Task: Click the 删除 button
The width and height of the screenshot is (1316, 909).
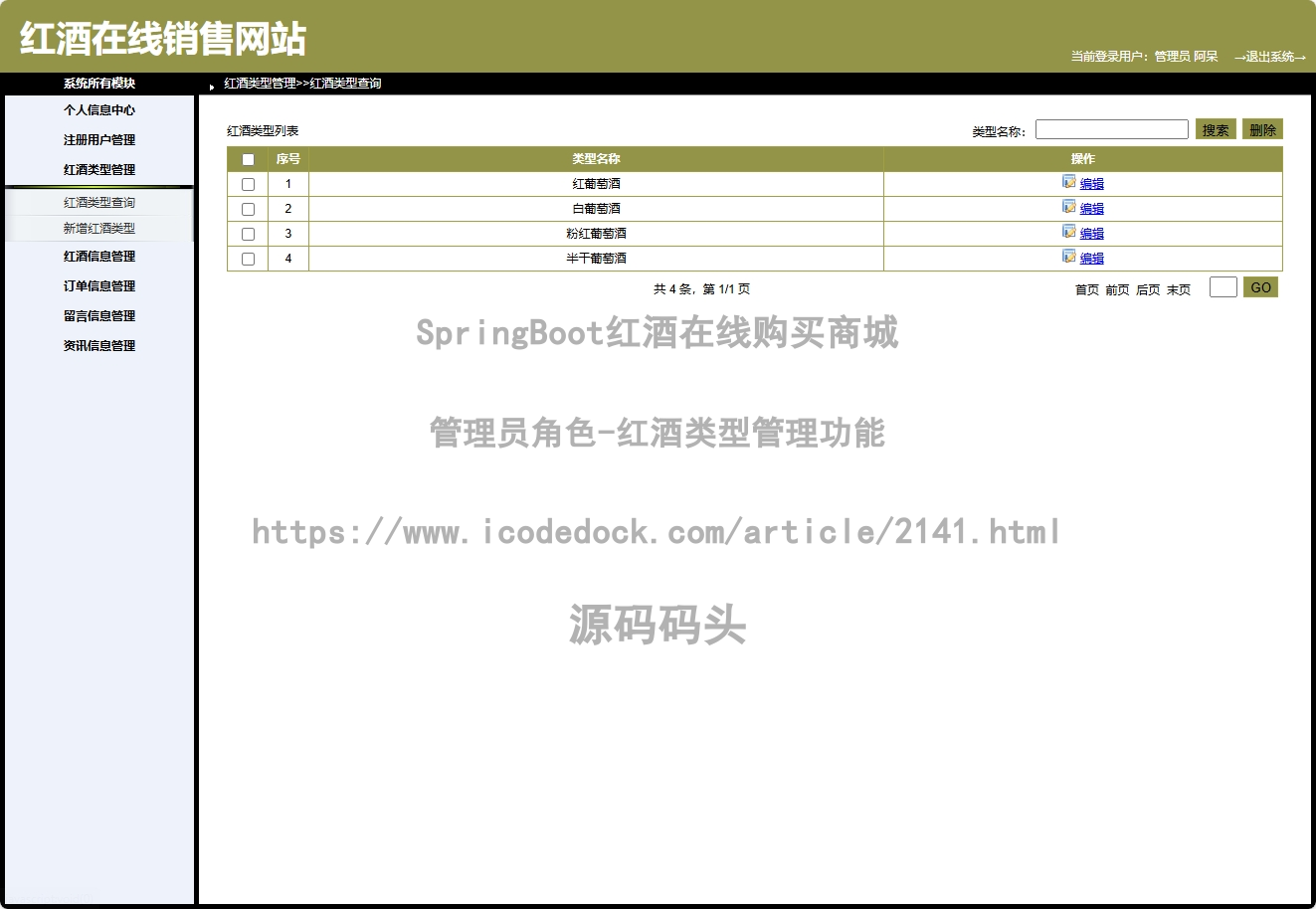Action: 1262,129
